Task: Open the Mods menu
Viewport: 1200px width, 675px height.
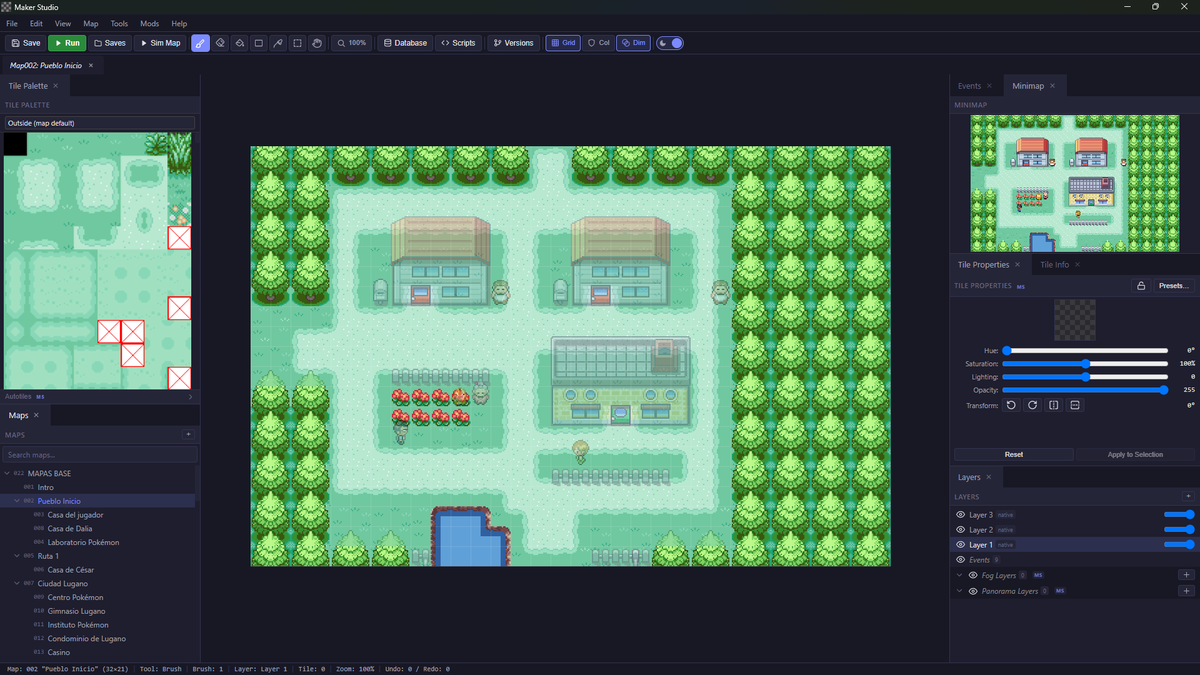Action: point(149,23)
